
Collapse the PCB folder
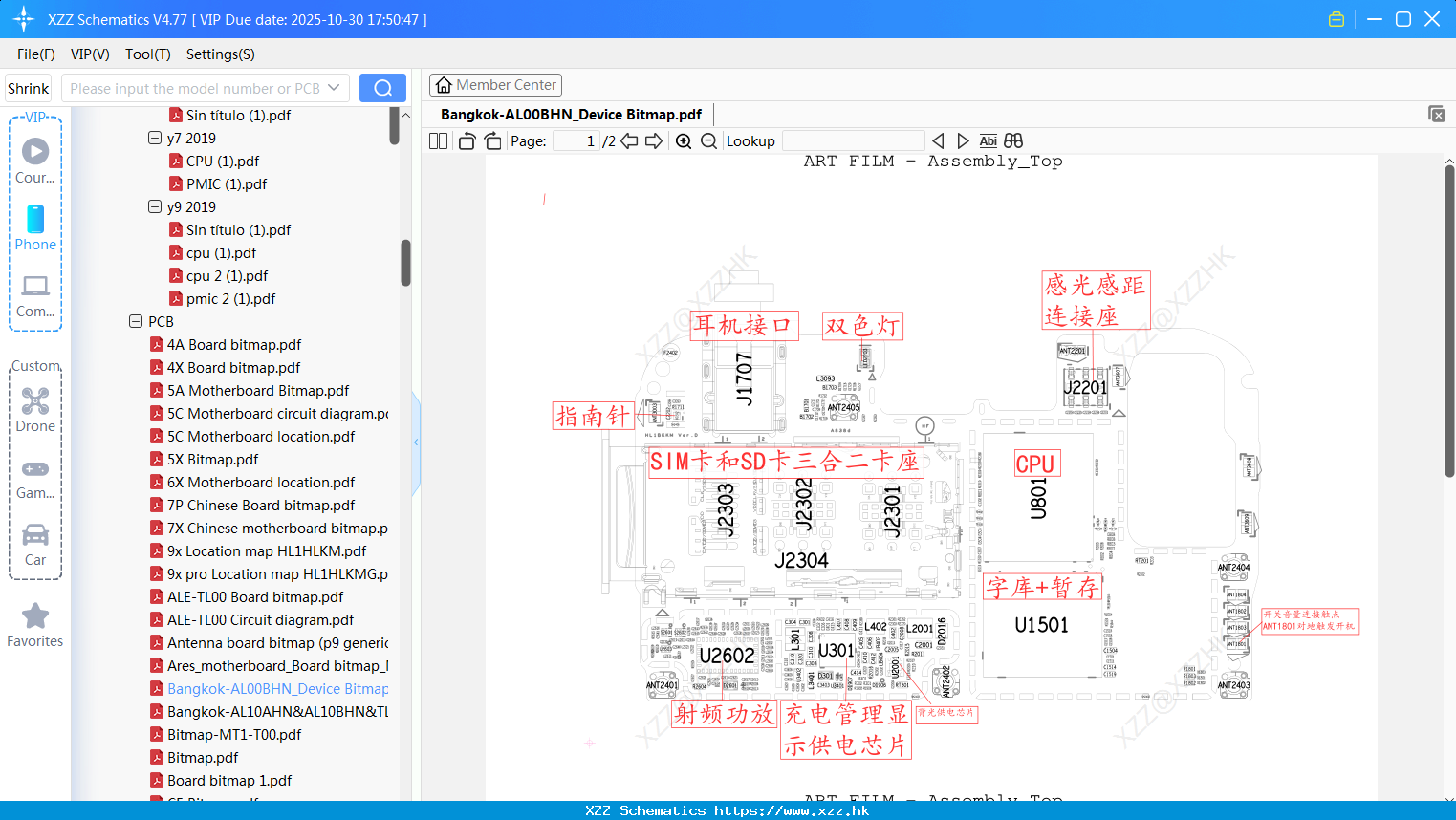(x=136, y=321)
